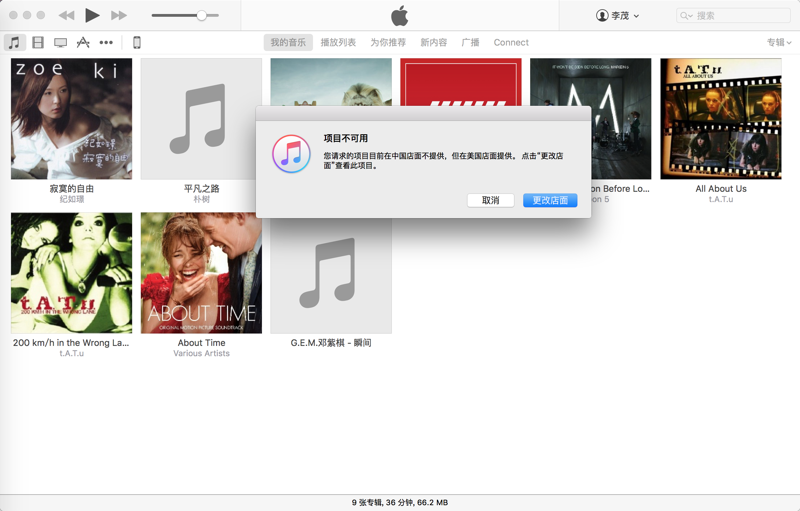Open the TV Shows library icon
The image size is (800, 511).
pyautogui.click(x=60, y=42)
